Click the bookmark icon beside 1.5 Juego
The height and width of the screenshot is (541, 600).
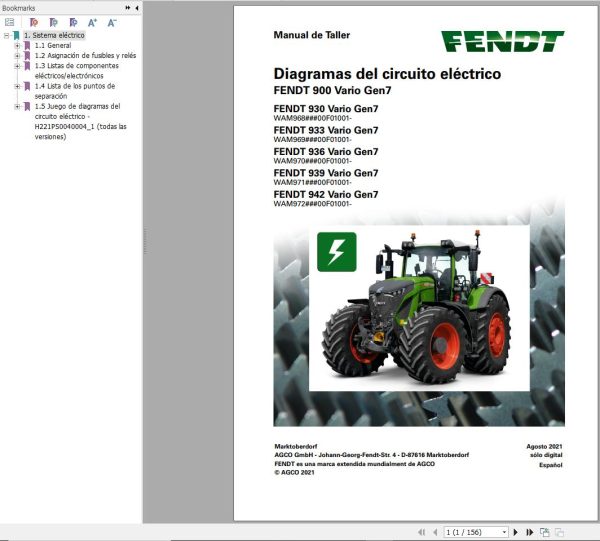click(27, 106)
